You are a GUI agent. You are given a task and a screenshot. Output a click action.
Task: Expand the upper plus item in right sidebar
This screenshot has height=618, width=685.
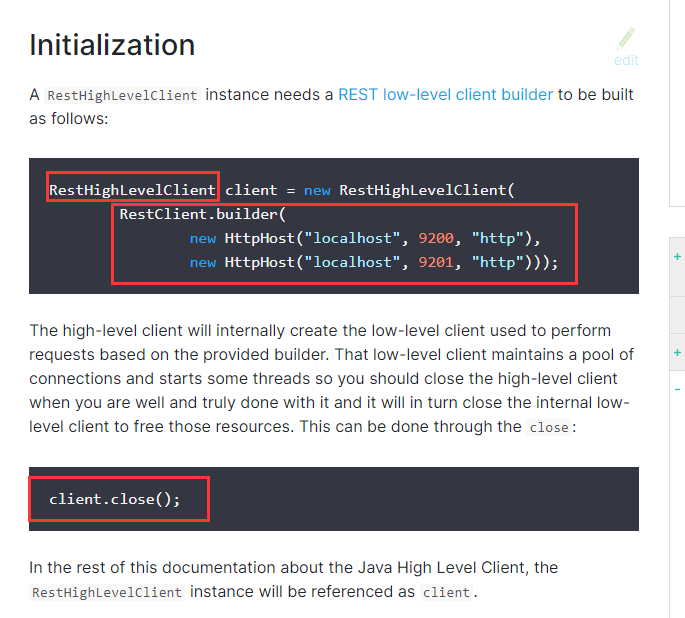(x=678, y=256)
